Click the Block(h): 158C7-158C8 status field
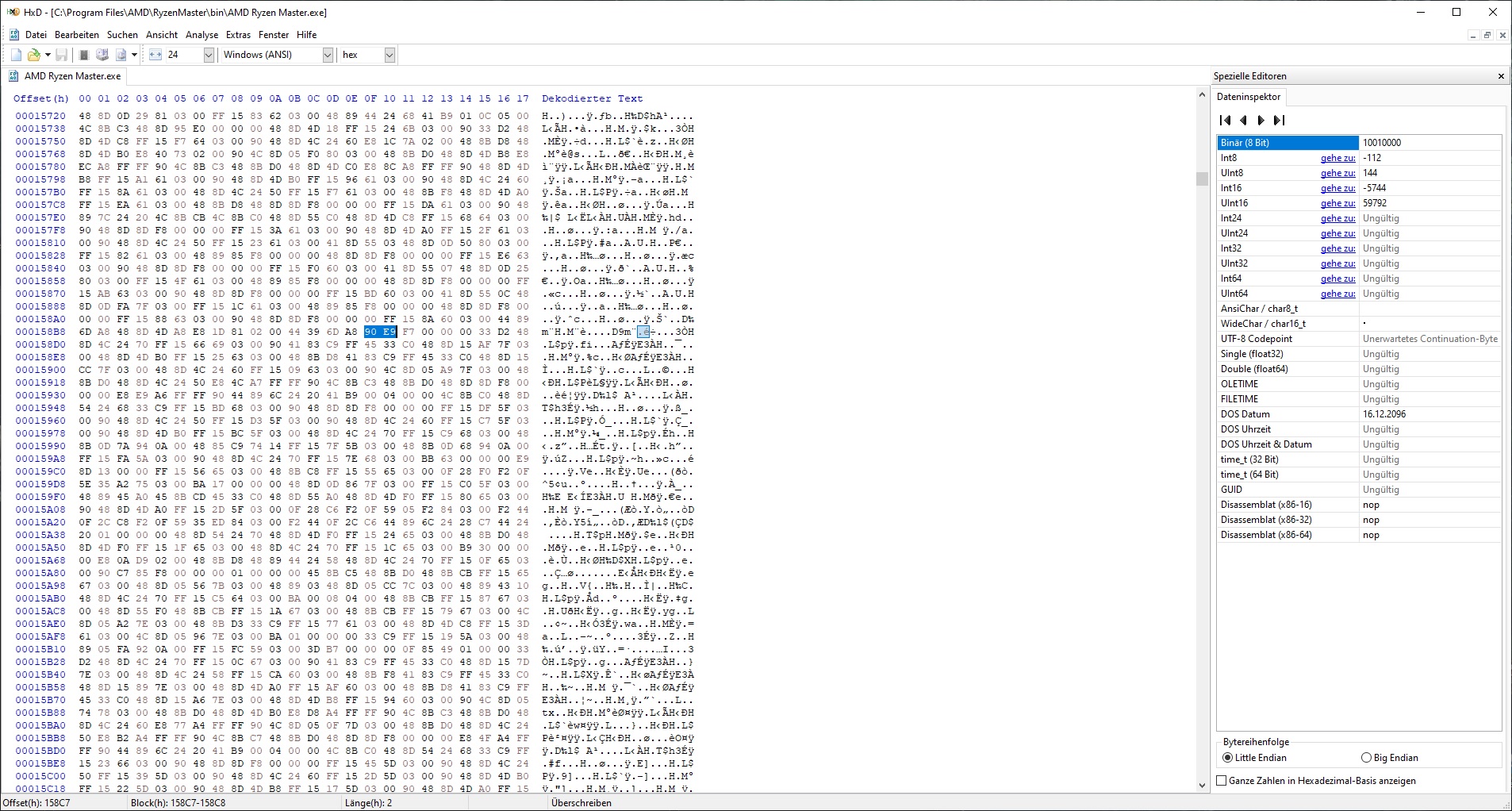The width and height of the screenshot is (1512, 811). (x=178, y=803)
